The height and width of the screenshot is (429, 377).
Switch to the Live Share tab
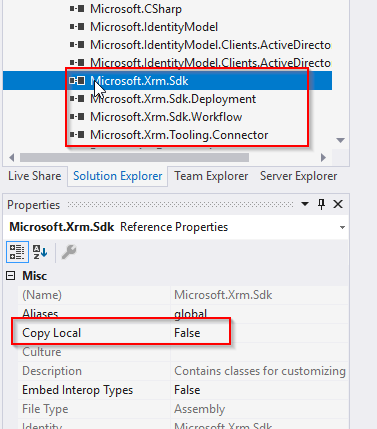[x=35, y=176]
